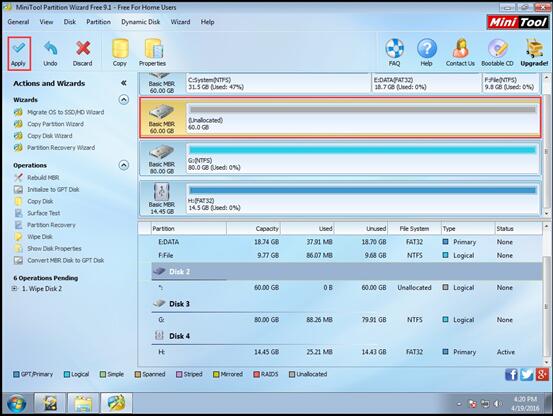Screen dimensions: 553x416
Task: Sort by the File System column header
Action: pos(414,228)
